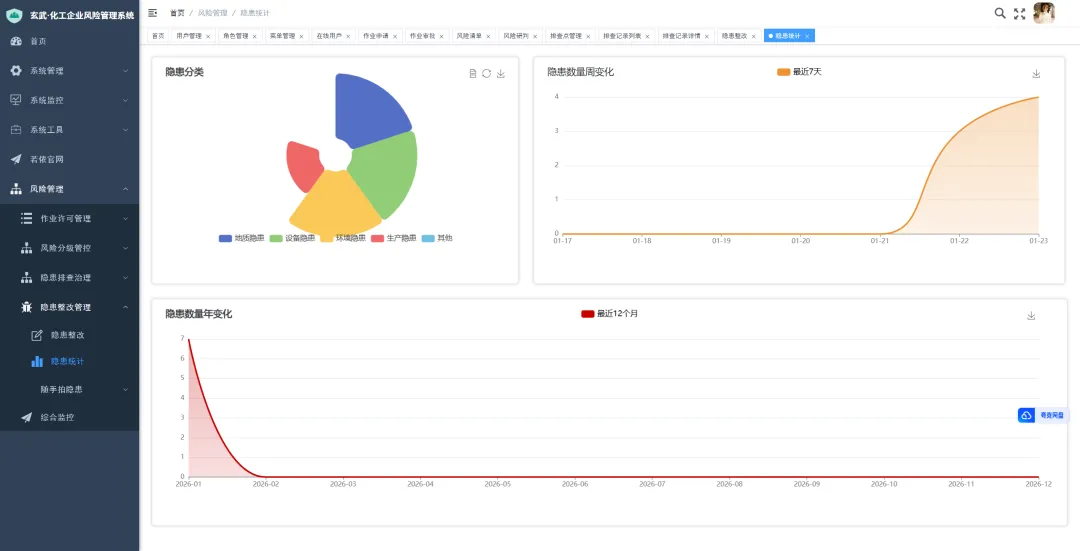Click restore icon on 隐患分类 chart
Viewport: 1080px width, 551px height.
[x=486, y=74]
